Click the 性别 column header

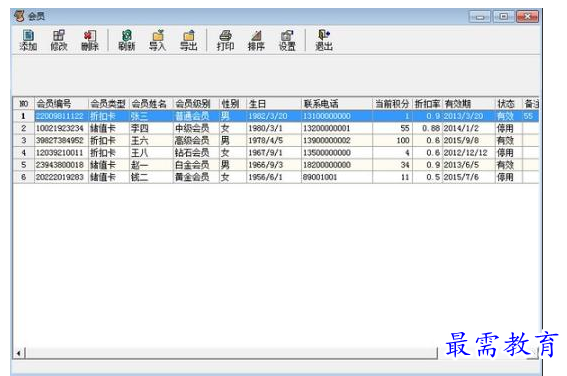(233, 104)
